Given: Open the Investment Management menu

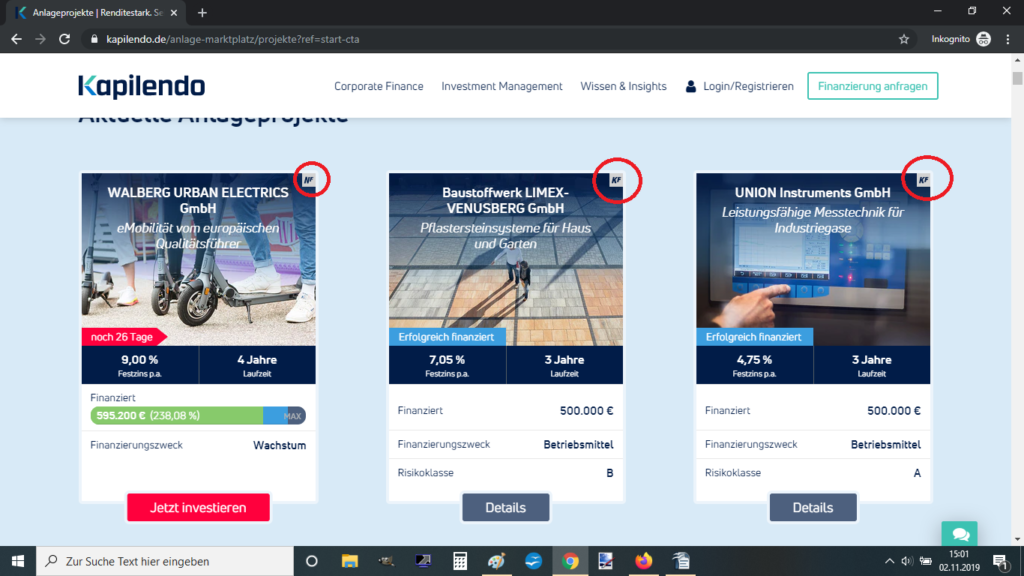Looking at the screenshot, I should (x=502, y=86).
